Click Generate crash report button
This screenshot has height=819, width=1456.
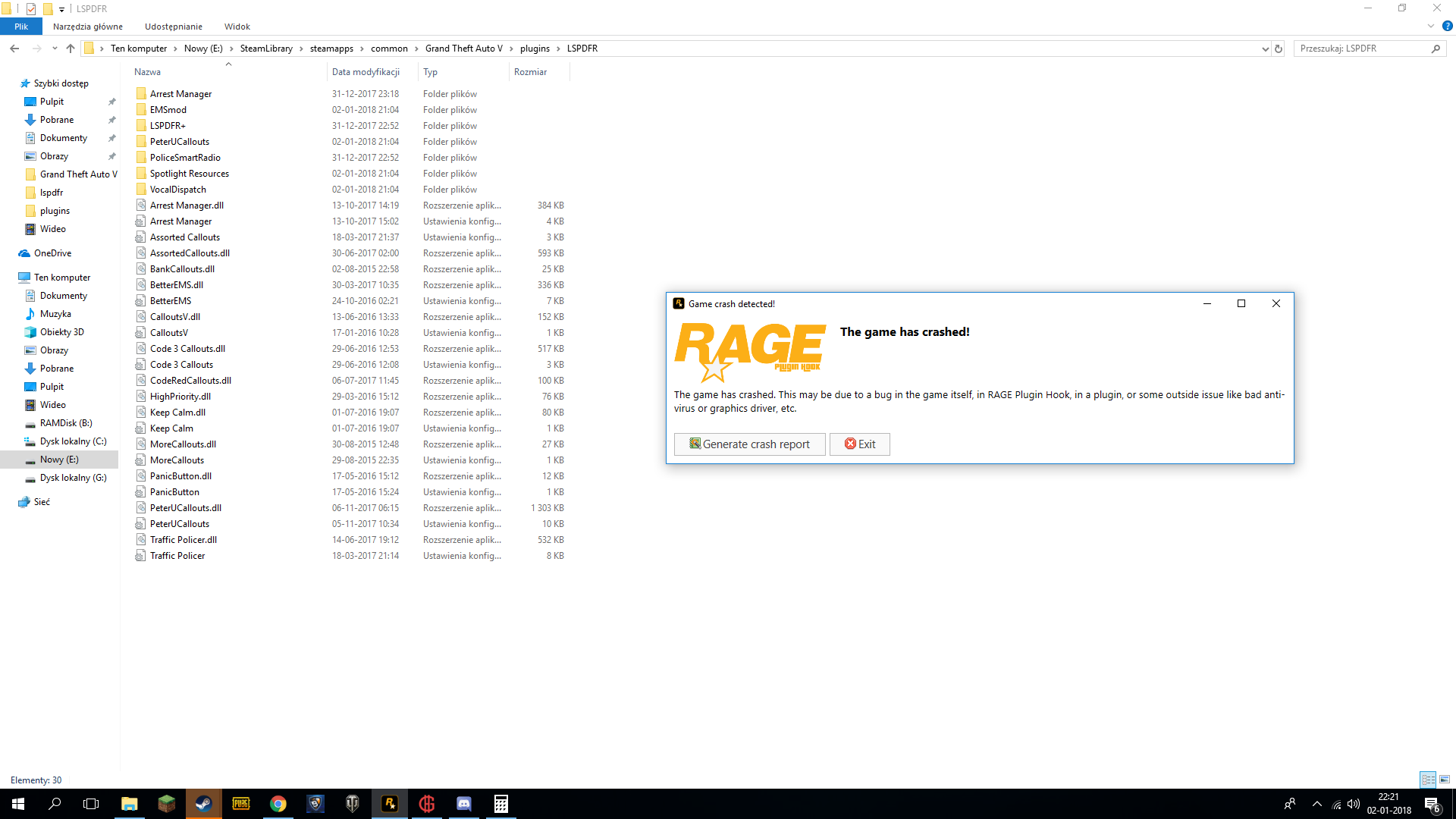pyautogui.click(x=749, y=444)
